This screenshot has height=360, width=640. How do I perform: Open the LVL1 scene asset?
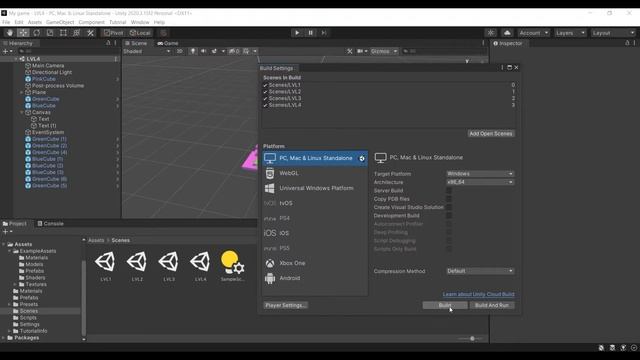click(x=105, y=266)
